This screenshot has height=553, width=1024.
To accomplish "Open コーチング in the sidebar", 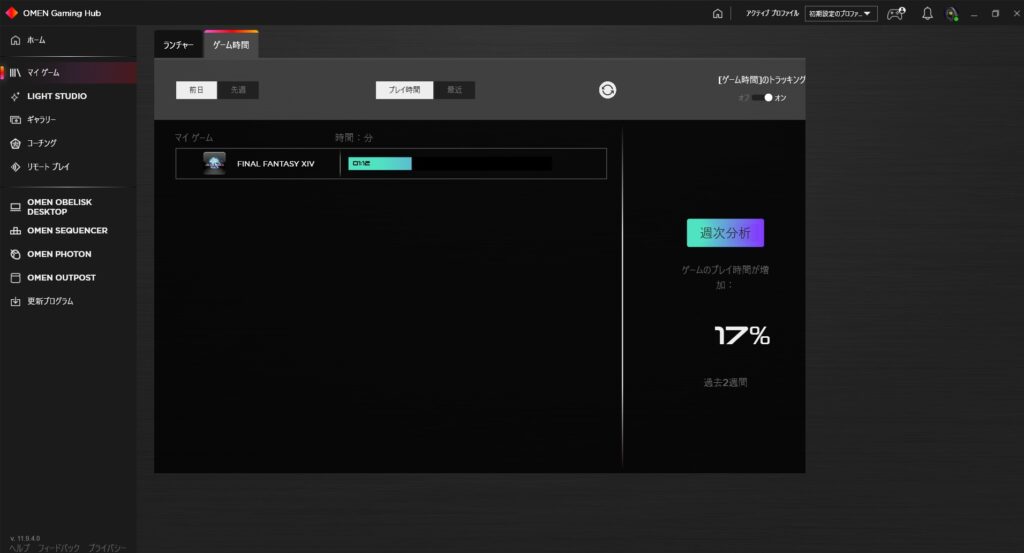I will coord(42,143).
